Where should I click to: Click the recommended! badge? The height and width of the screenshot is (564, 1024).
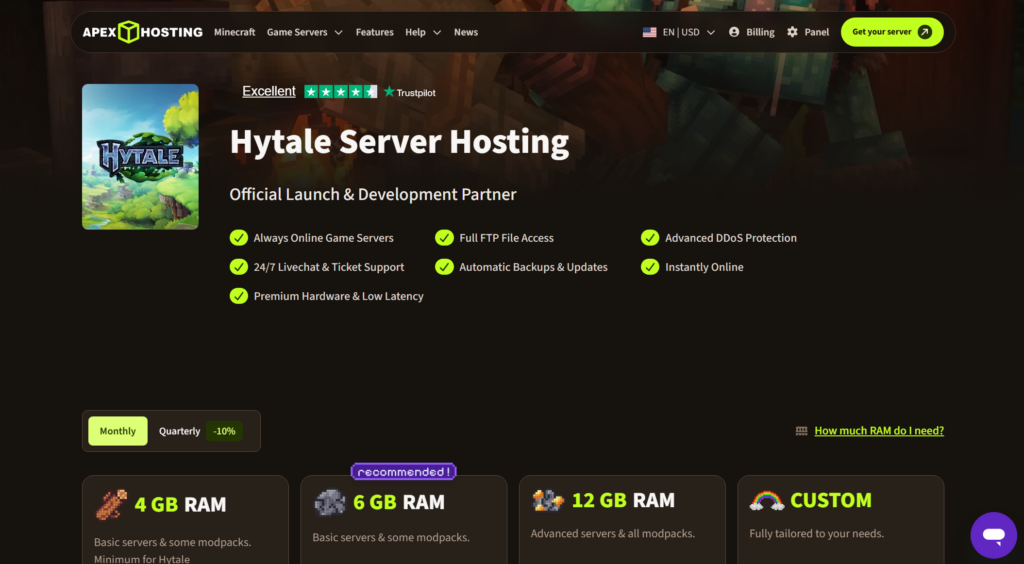[403, 471]
